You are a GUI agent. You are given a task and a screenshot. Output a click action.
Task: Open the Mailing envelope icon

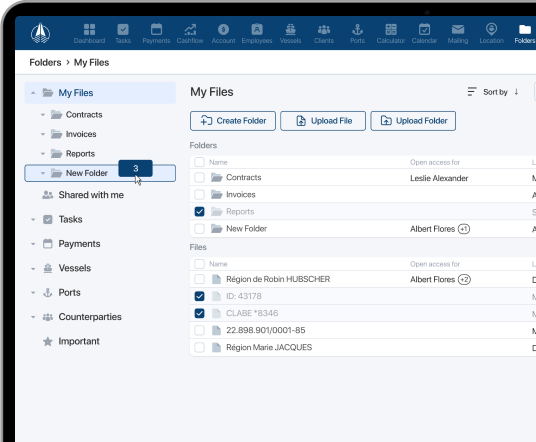tap(458, 30)
